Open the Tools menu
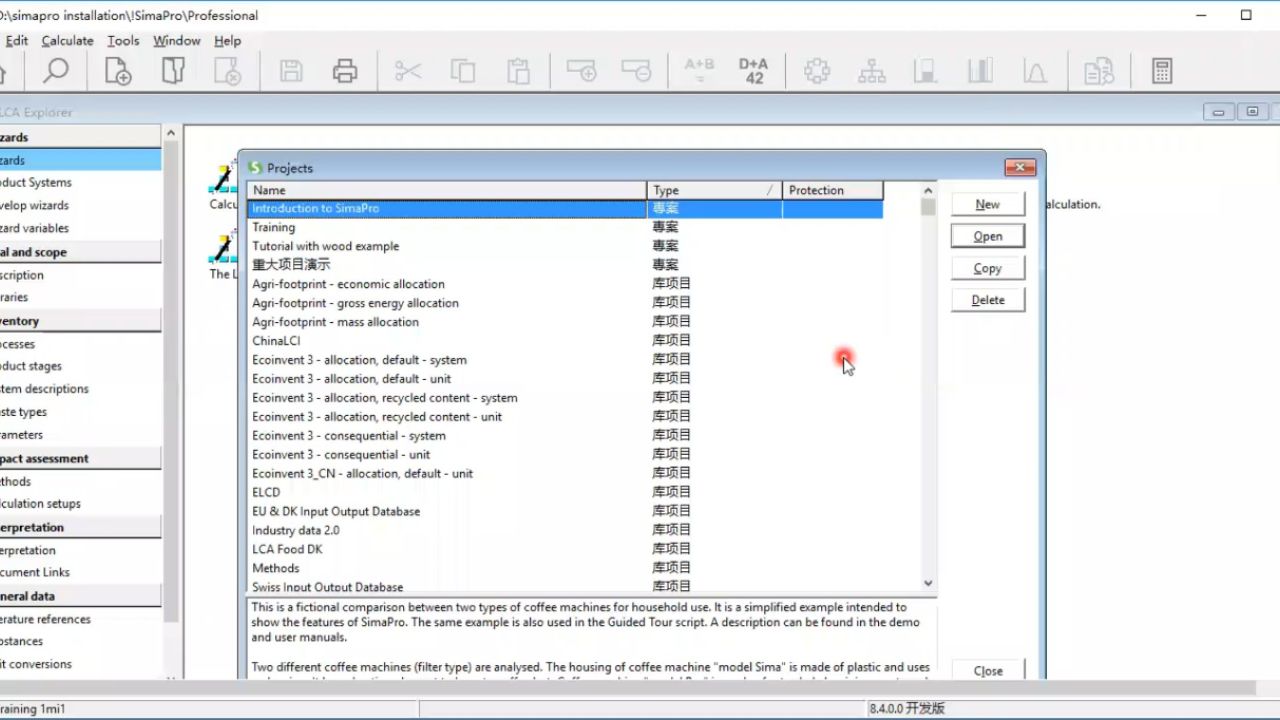The height and width of the screenshot is (720, 1280). [x=122, y=41]
